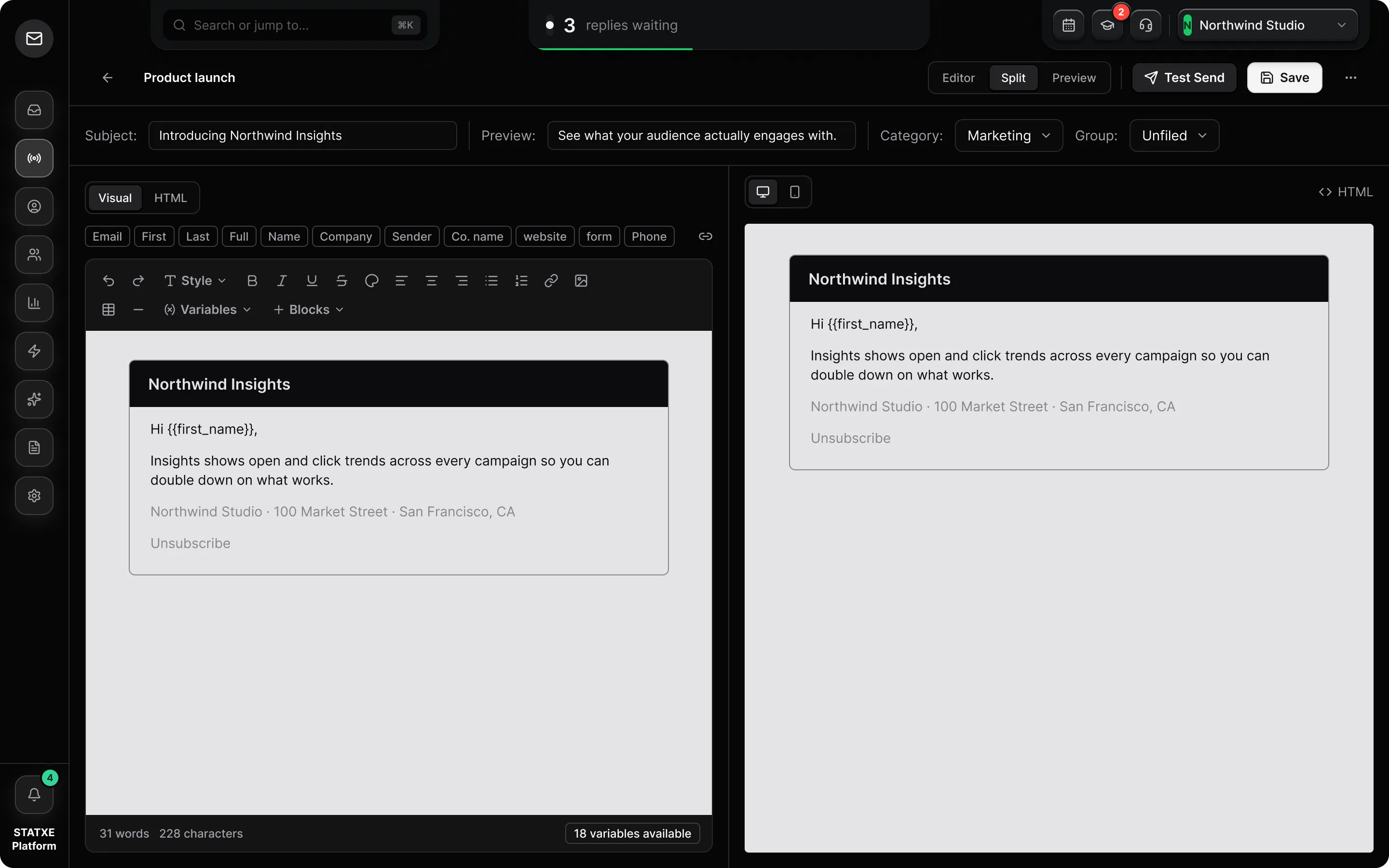This screenshot has width=1389, height=868.
Task: Open the text color palette icon
Action: click(x=371, y=281)
